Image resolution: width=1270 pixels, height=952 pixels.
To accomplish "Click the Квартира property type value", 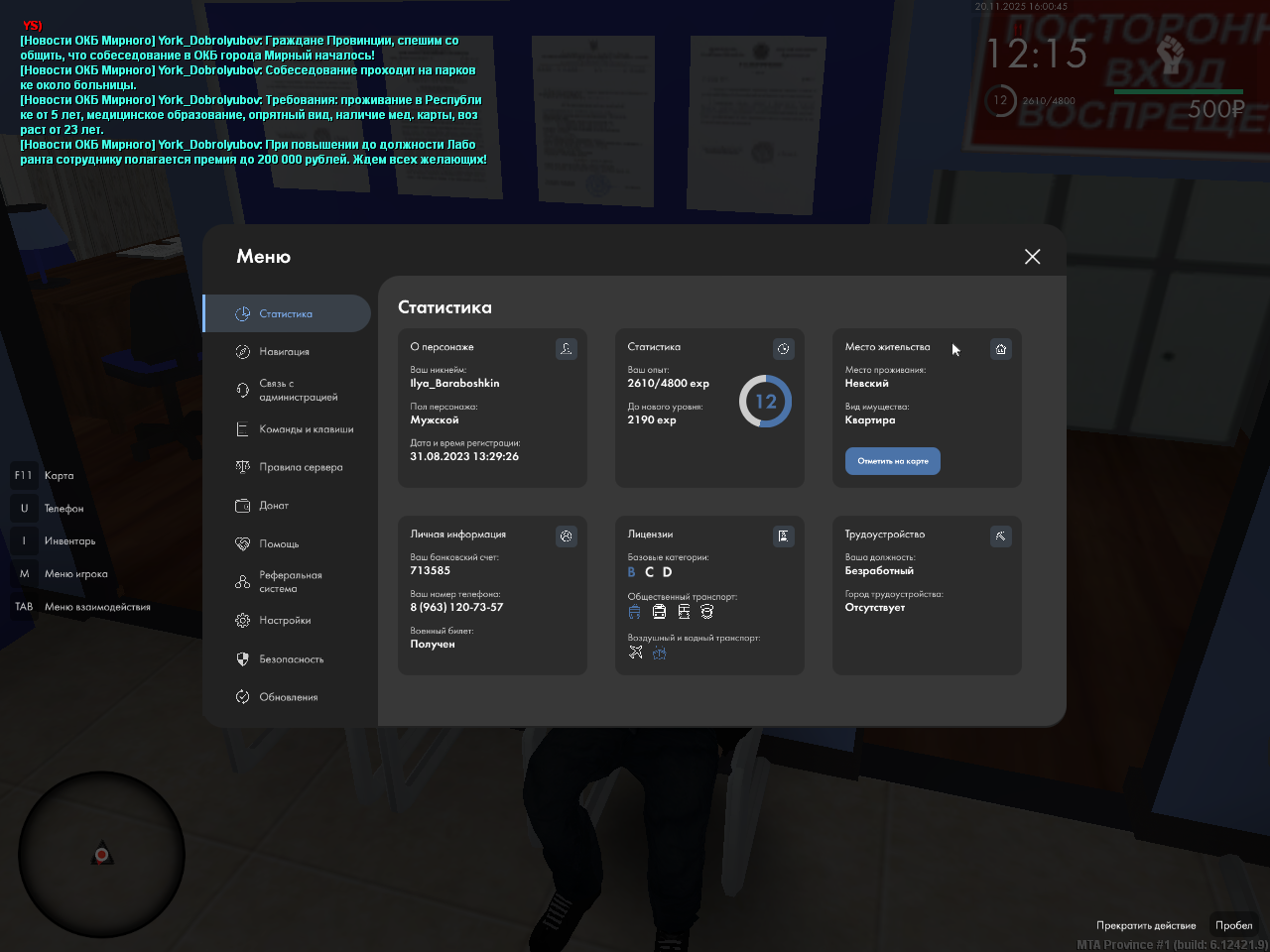I will (x=870, y=420).
